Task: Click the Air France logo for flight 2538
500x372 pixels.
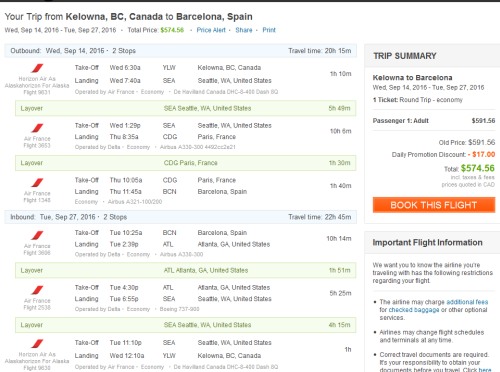Action: tap(37, 290)
